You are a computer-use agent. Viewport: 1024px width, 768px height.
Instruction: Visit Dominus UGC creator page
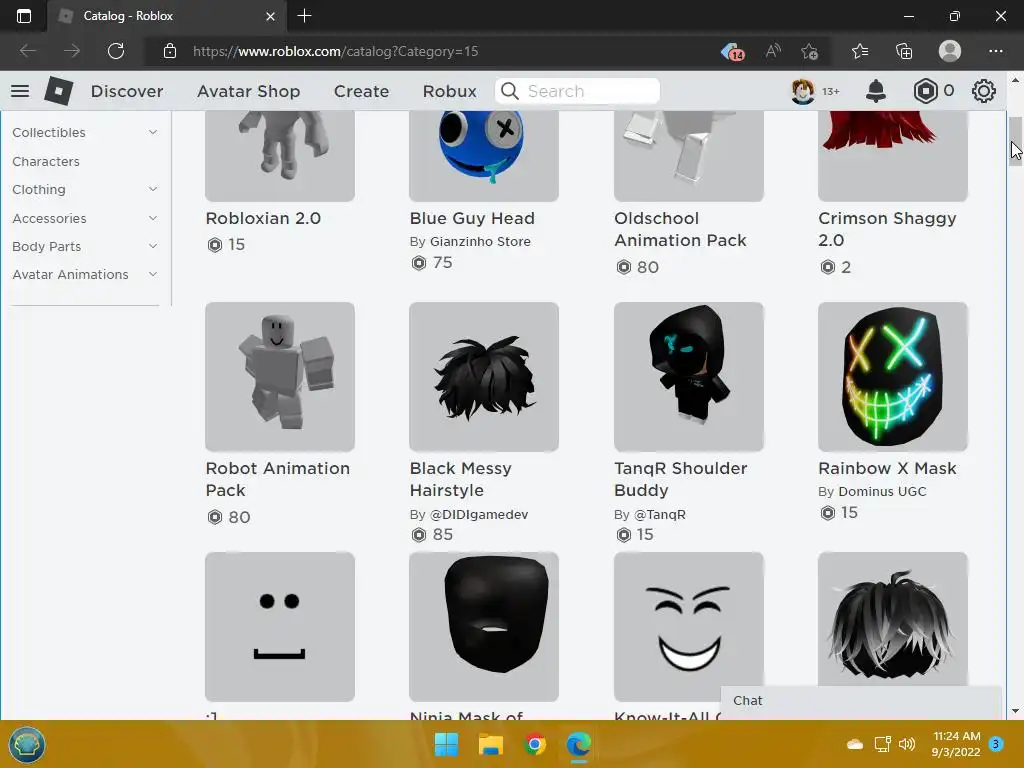click(x=882, y=492)
